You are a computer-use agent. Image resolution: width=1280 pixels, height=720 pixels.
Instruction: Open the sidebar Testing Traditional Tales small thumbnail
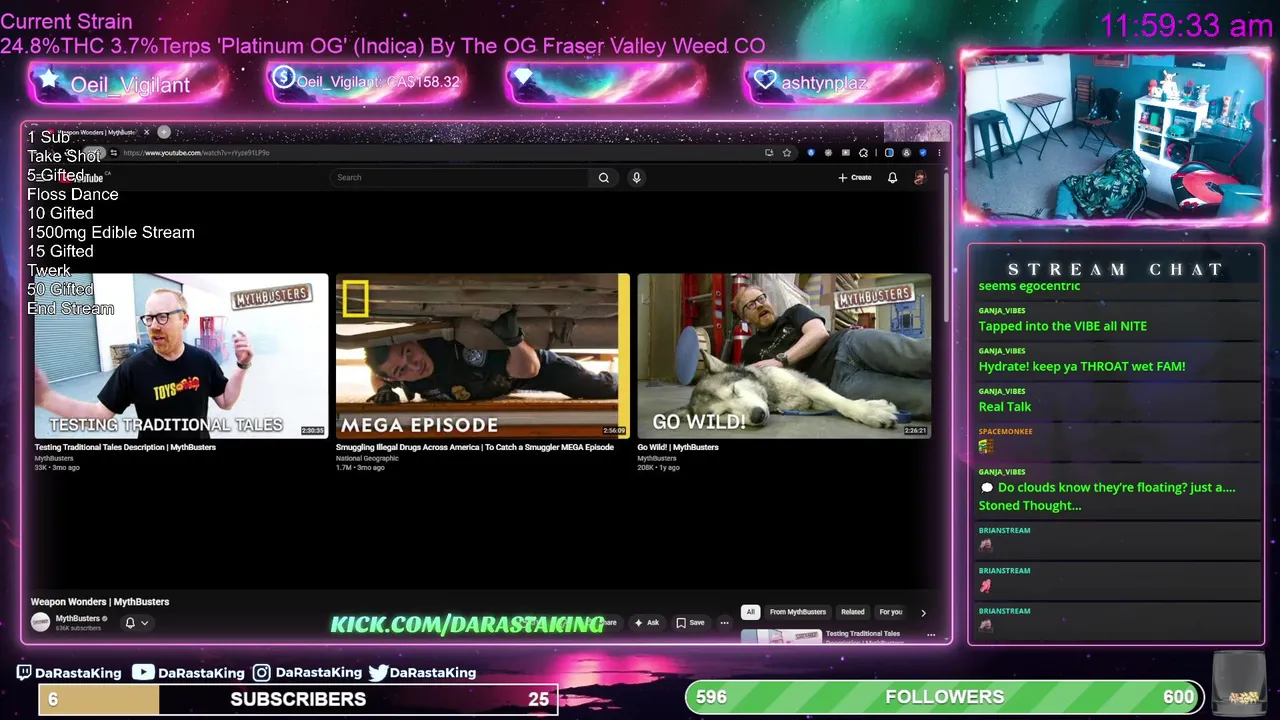tap(781, 636)
